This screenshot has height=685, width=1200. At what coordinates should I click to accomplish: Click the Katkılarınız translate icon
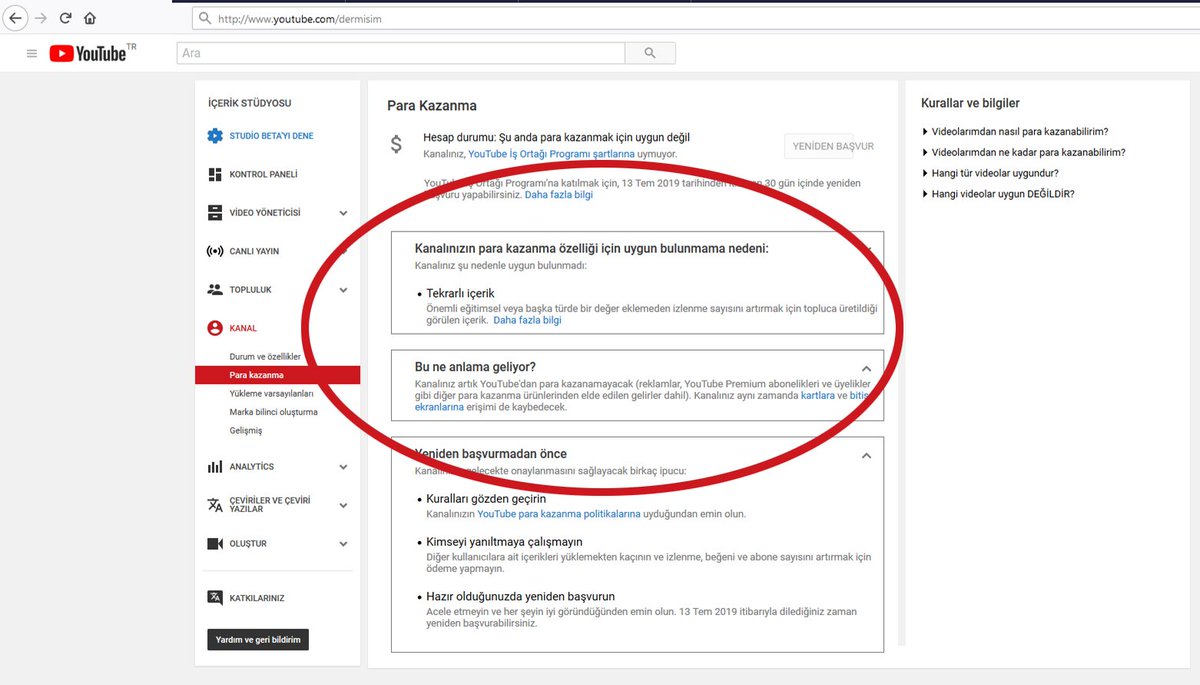[215, 598]
